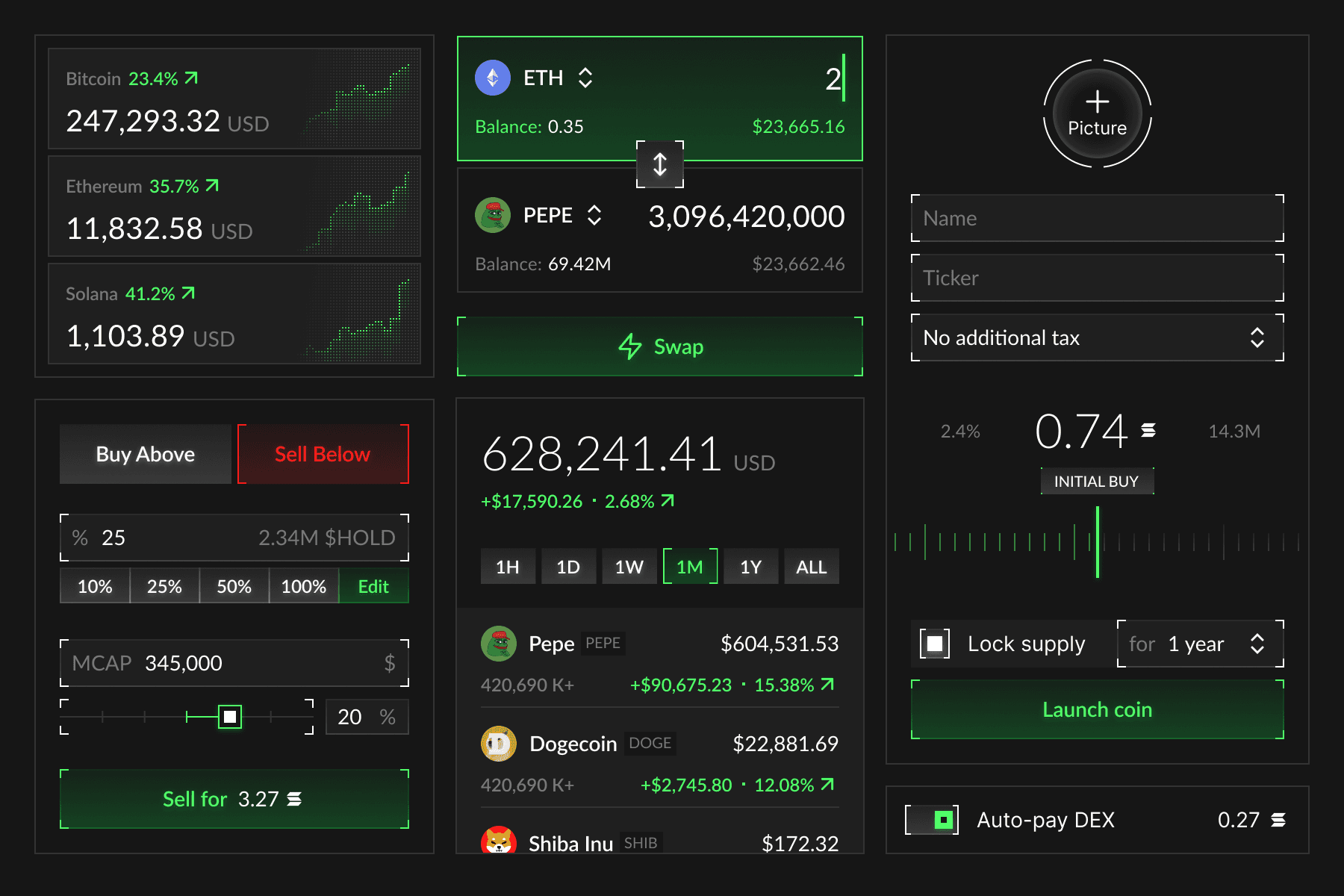Select the 1M timeframe tab
Image resolution: width=1344 pixels, height=896 pixels.
click(690, 567)
